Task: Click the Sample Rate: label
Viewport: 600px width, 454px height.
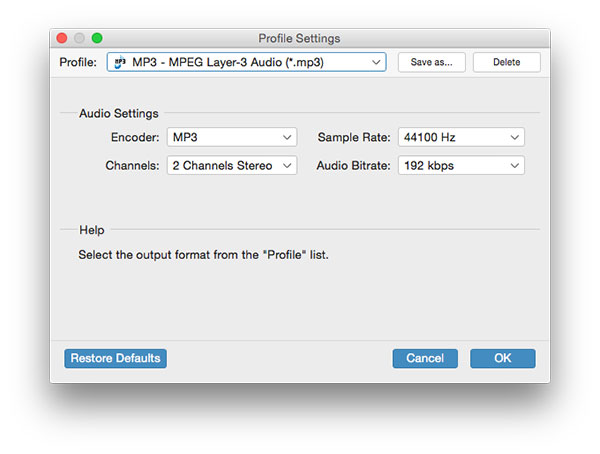Action: coord(354,137)
